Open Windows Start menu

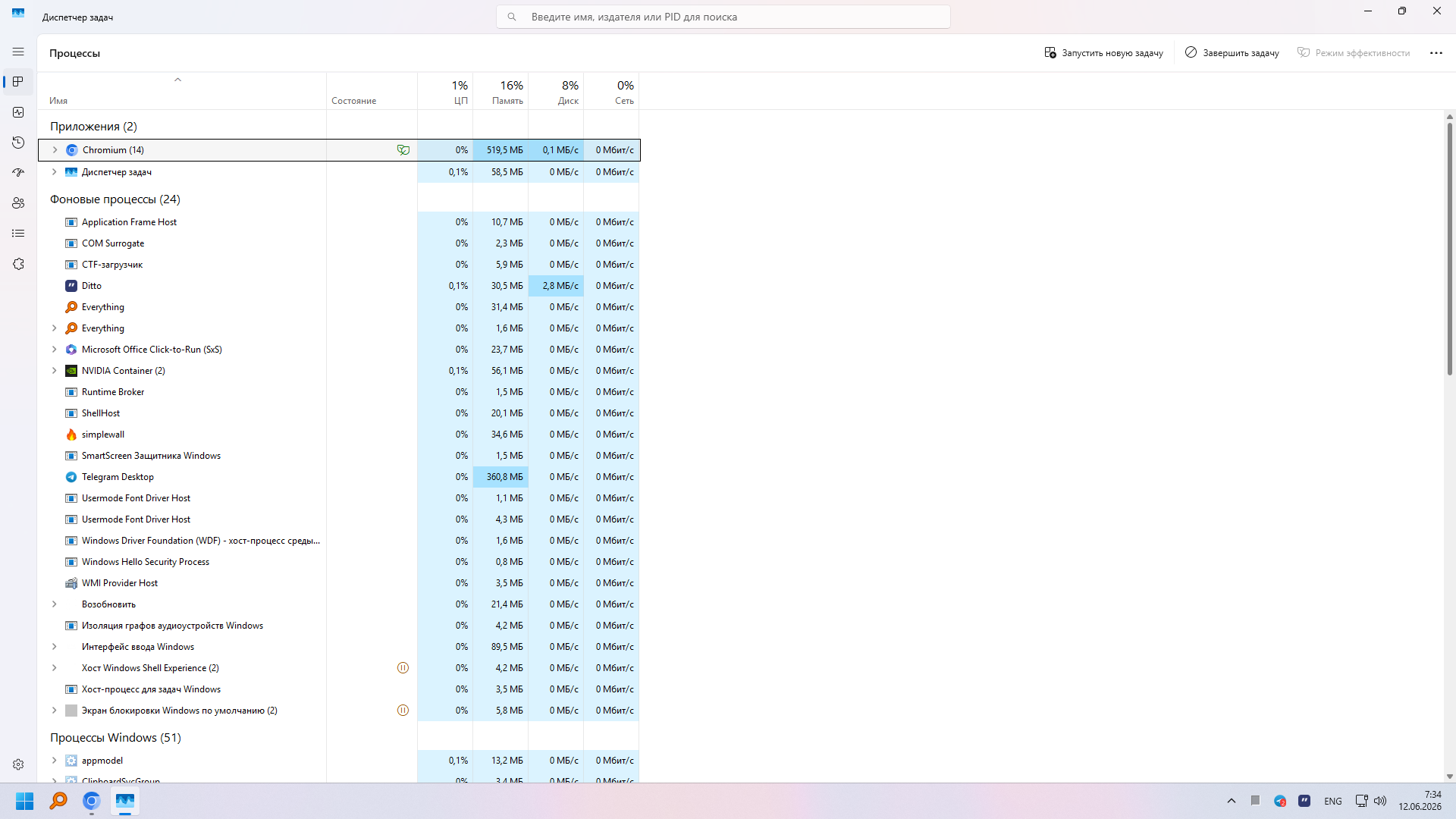click(x=25, y=801)
